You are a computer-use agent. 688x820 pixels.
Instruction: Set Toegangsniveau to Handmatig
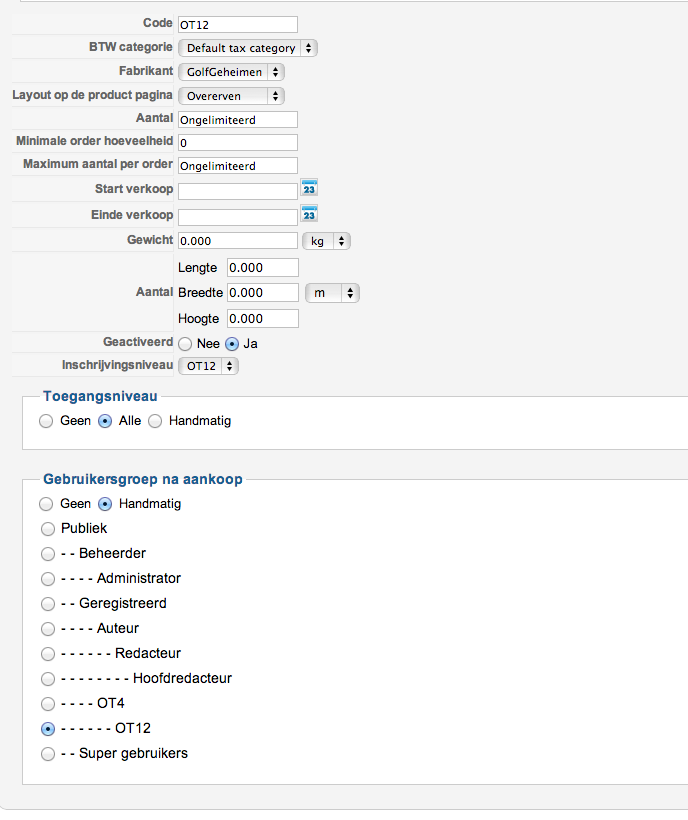coord(155,422)
